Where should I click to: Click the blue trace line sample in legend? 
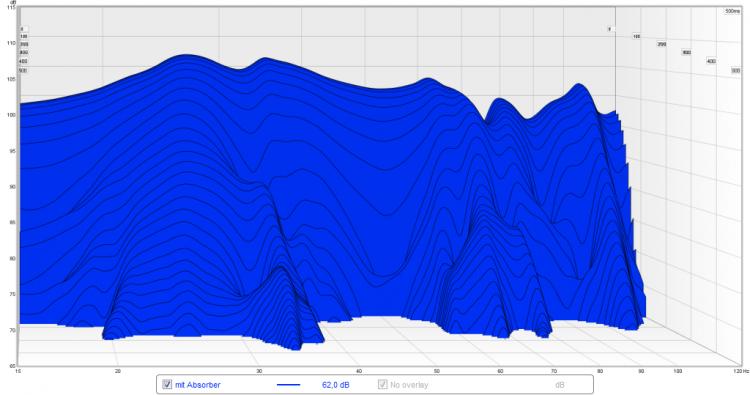click(x=288, y=384)
